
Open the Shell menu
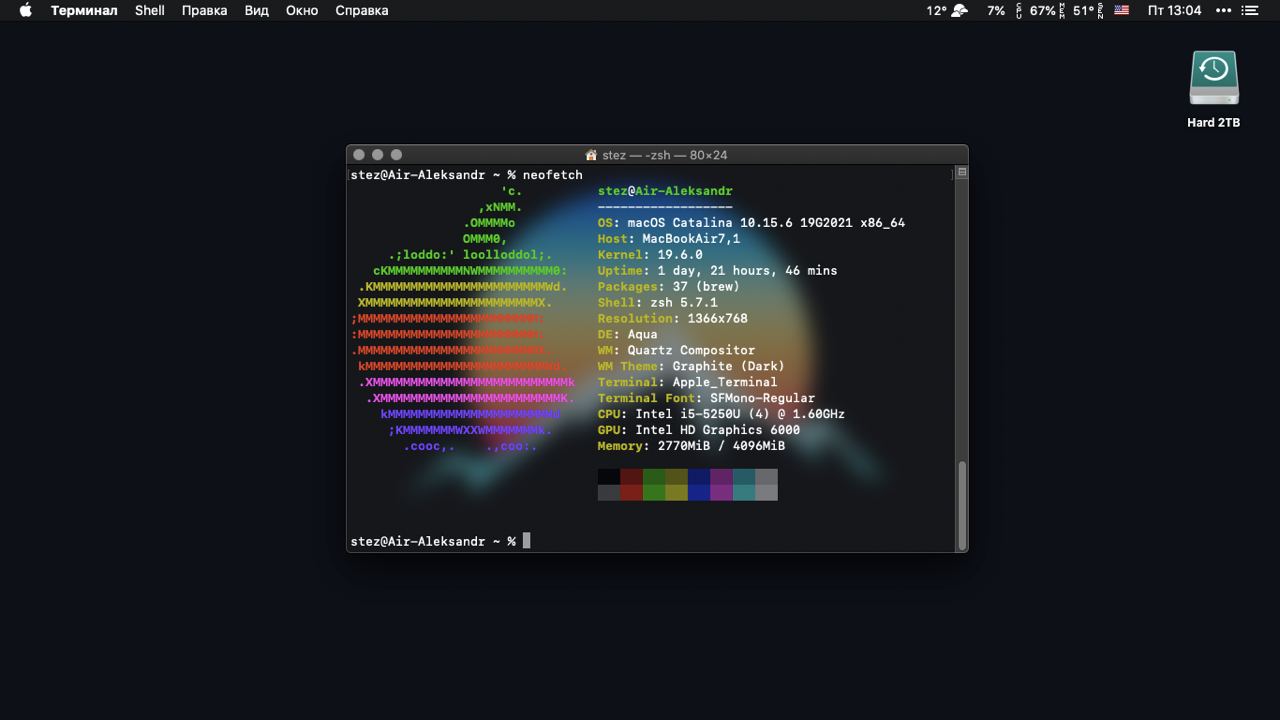click(x=150, y=10)
